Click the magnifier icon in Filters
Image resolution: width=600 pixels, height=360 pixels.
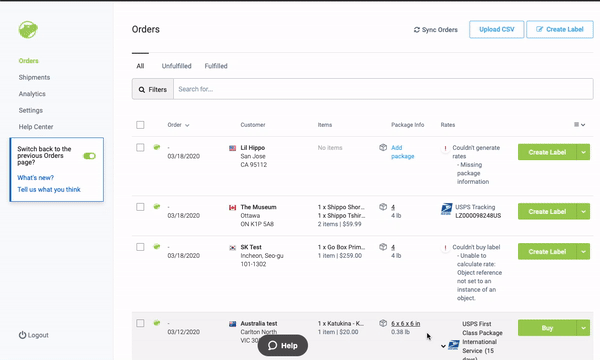[142, 90]
